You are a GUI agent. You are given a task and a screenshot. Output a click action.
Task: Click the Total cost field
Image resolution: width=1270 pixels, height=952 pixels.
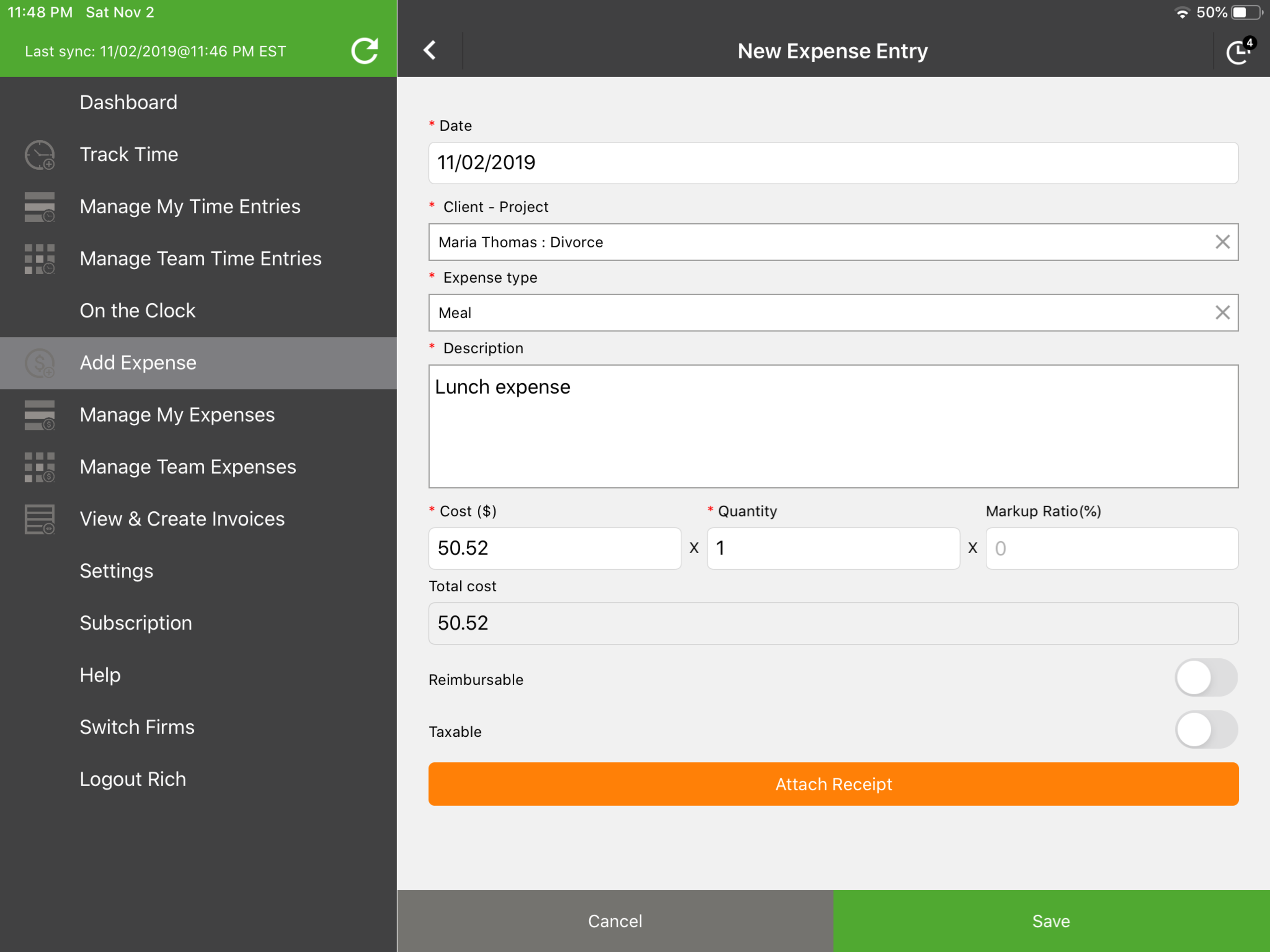pyautogui.click(x=833, y=623)
